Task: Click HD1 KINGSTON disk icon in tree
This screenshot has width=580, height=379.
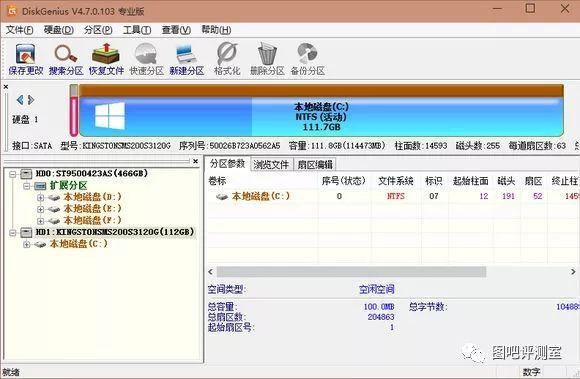Action: pyautogui.click(x=26, y=232)
